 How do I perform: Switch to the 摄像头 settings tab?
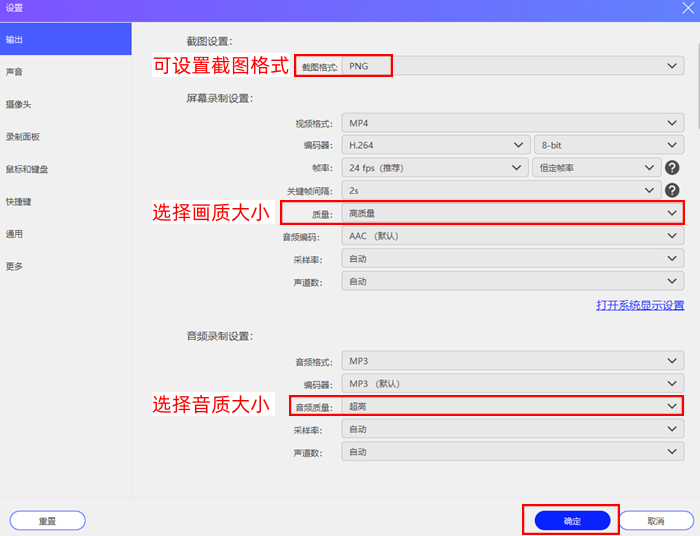point(66,104)
